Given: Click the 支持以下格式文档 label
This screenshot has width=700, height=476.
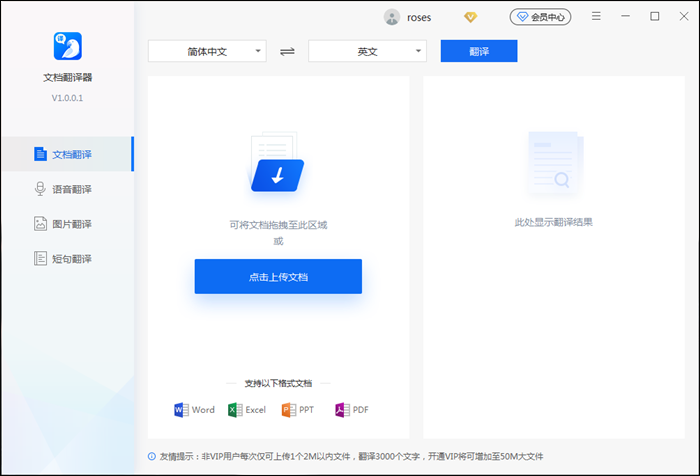Looking at the screenshot, I should pyautogui.click(x=278, y=383).
